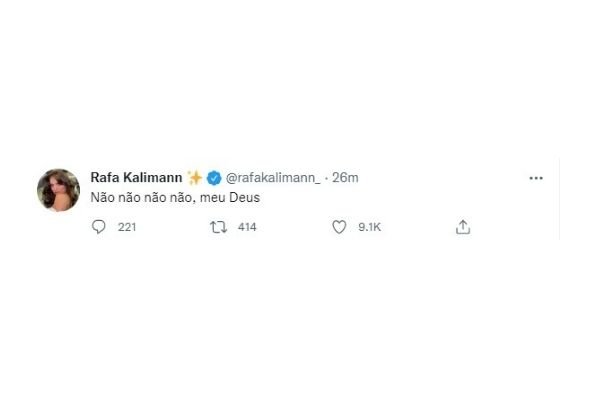Retweet using the arrows icon
Viewport: 600px width, 400px height.
point(218,227)
